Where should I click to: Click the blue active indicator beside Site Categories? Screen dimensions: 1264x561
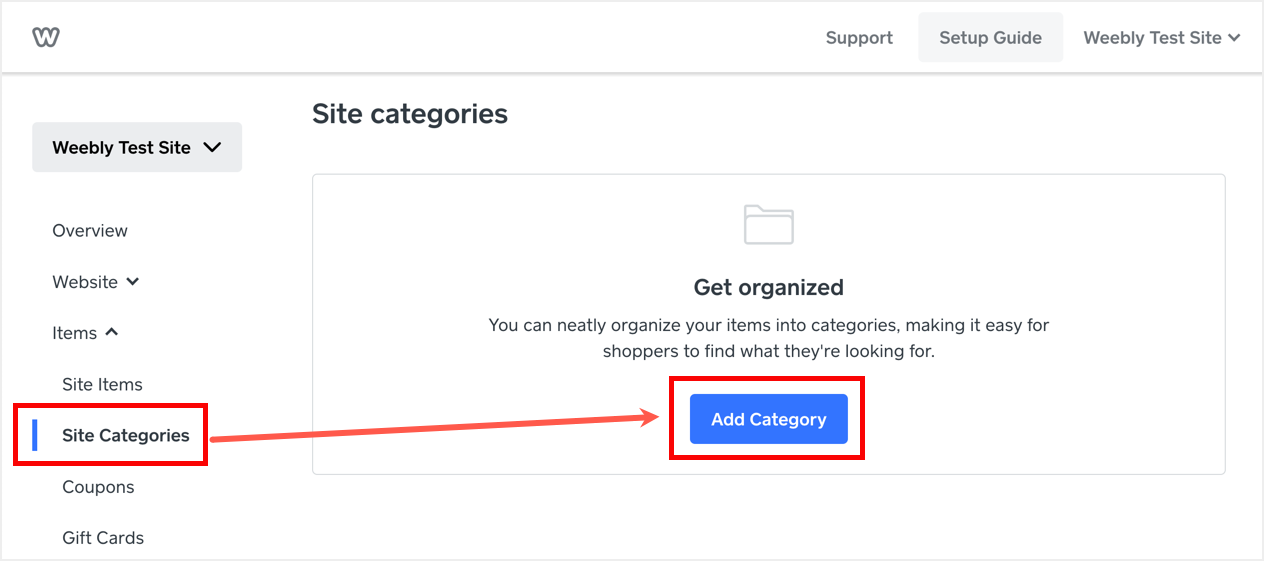[35, 435]
